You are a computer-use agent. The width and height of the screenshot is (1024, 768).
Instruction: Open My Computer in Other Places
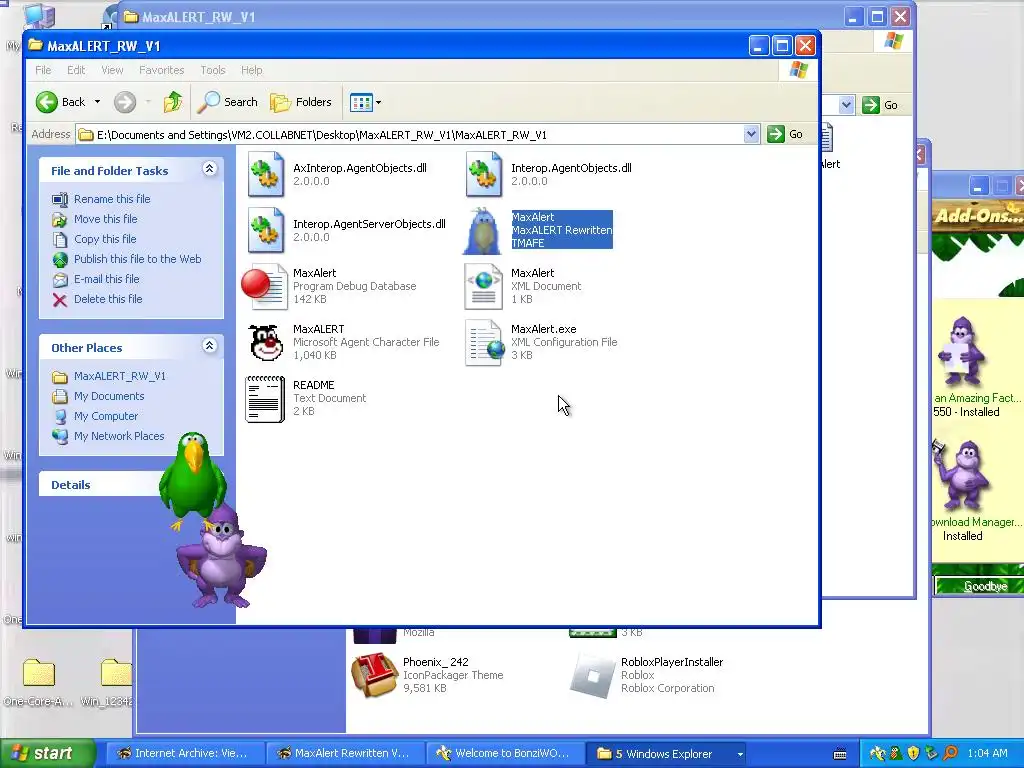tap(106, 416)
